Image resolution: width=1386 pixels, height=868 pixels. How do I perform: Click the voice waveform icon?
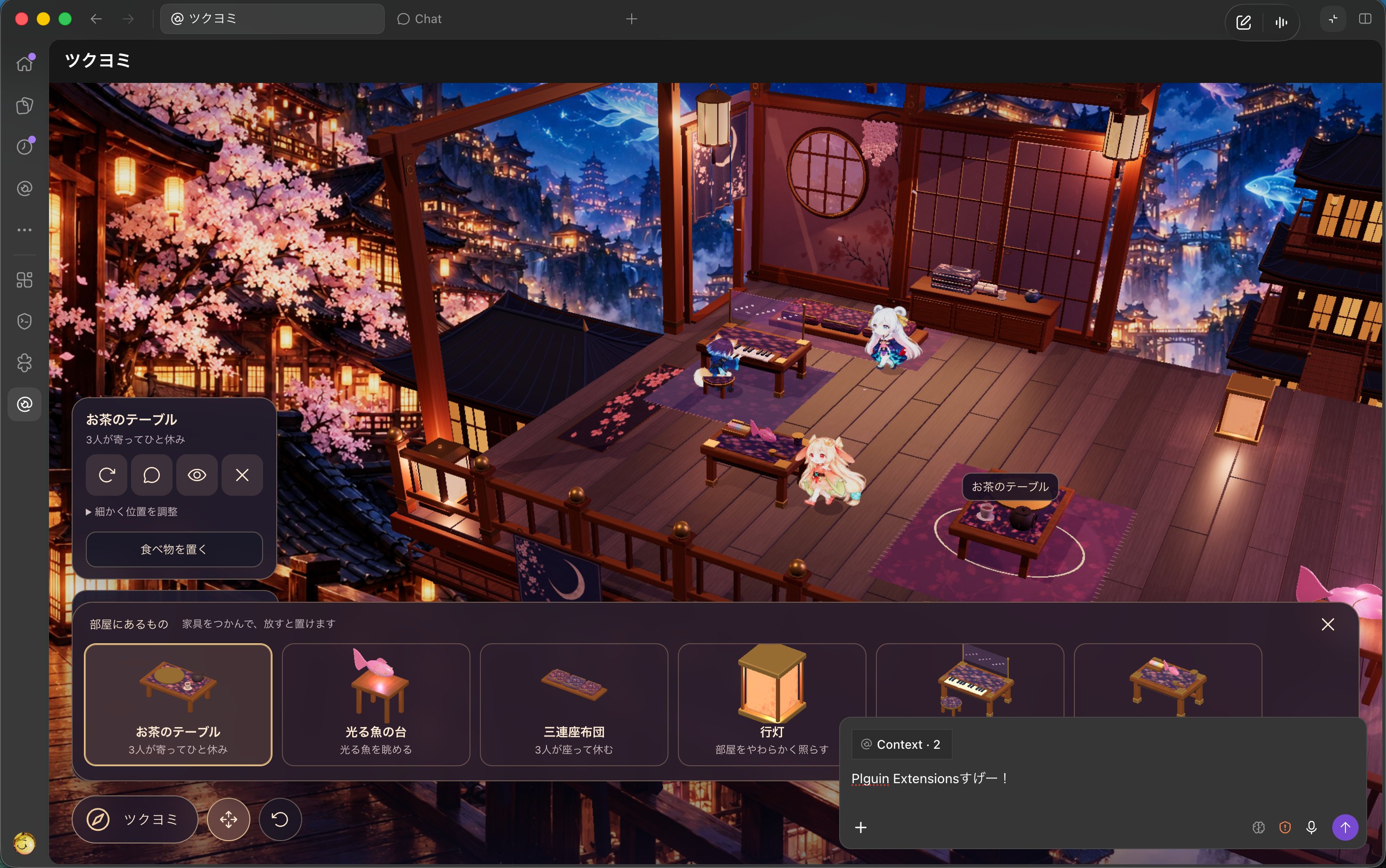(1281, 23)
